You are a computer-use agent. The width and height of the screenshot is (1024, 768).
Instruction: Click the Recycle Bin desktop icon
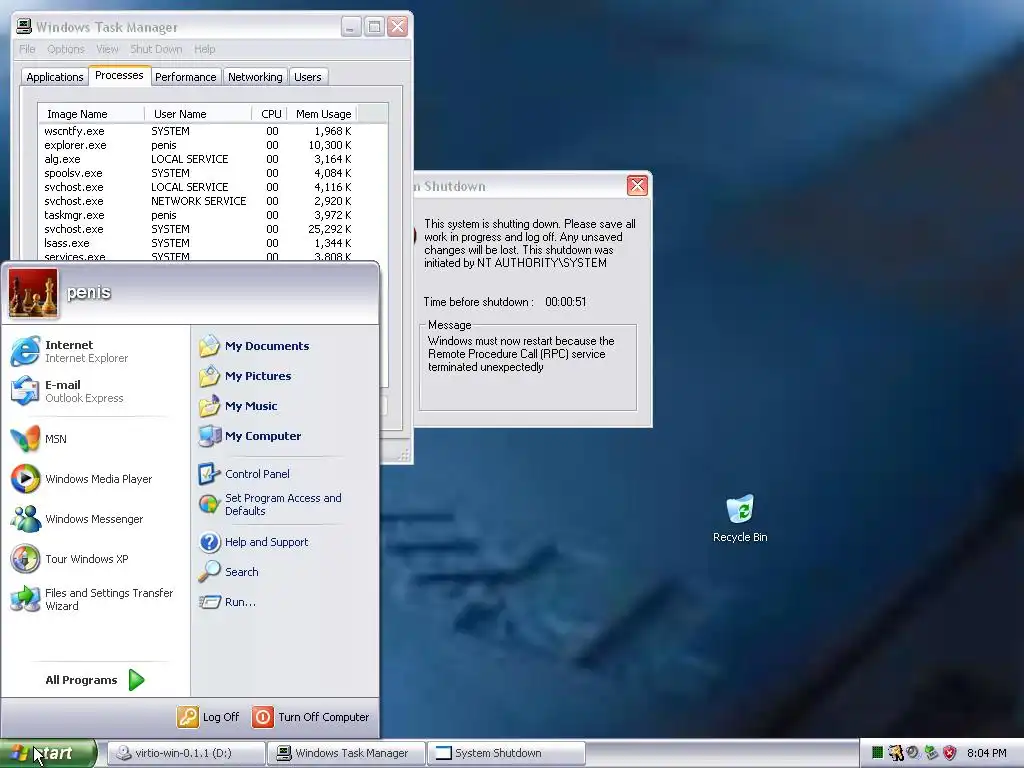(x=740, y=519)
